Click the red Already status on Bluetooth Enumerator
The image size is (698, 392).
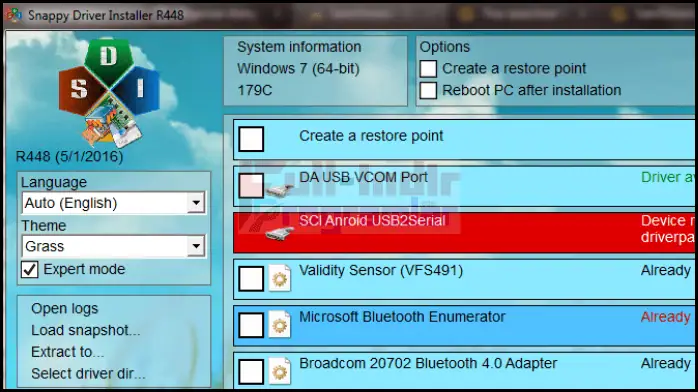pyautogui.click(x=666, y=317)
